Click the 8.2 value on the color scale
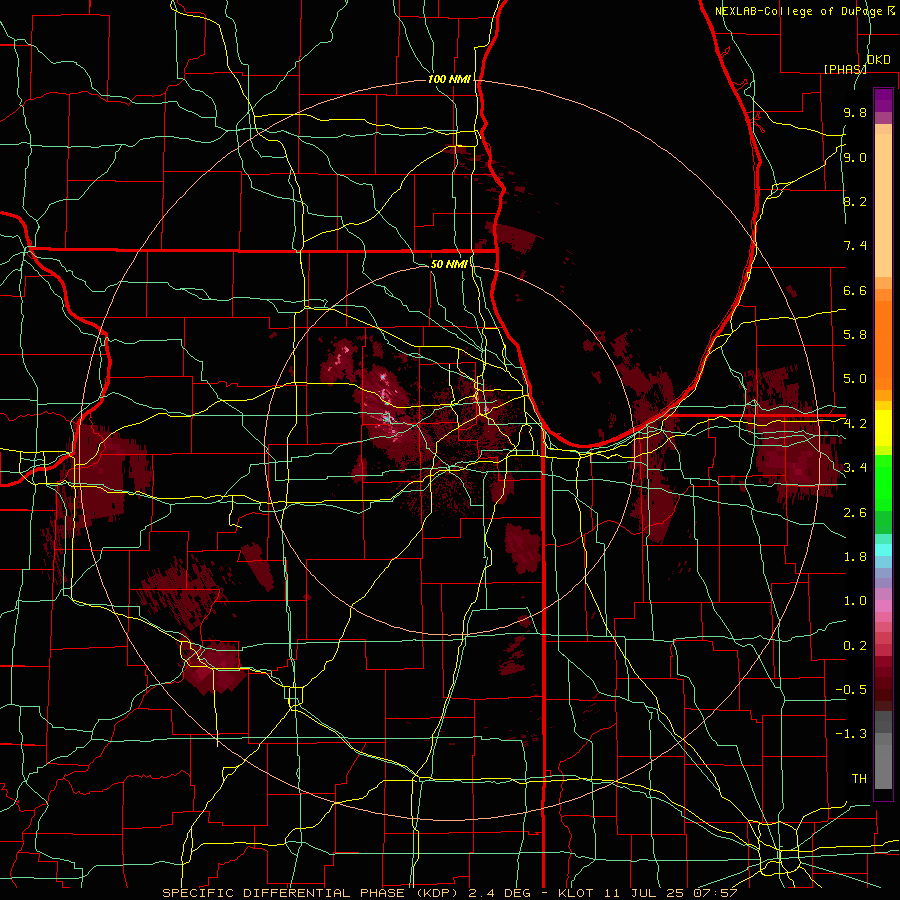900x900 pixels. [x=855, y=201]
